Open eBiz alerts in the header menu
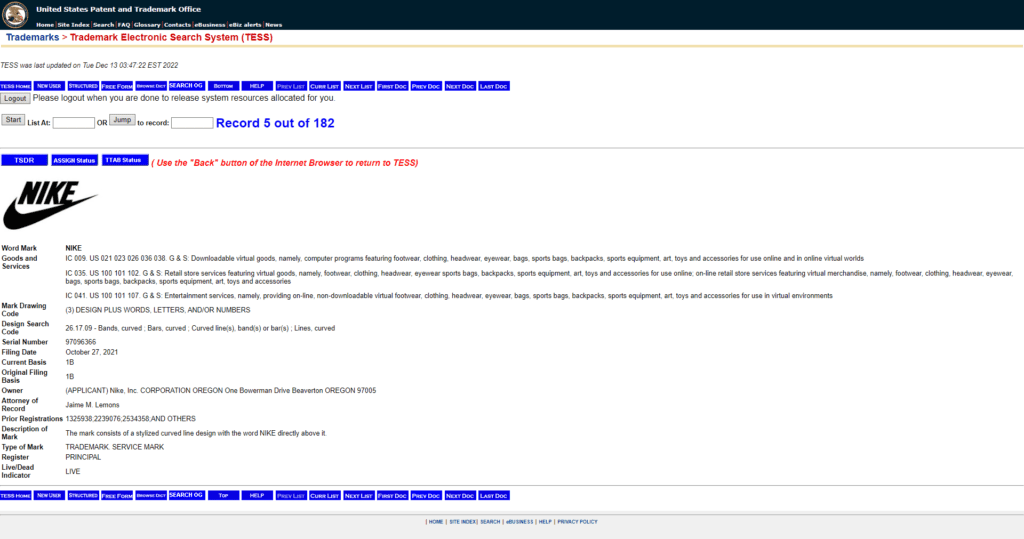 click(x=245, y=25)
